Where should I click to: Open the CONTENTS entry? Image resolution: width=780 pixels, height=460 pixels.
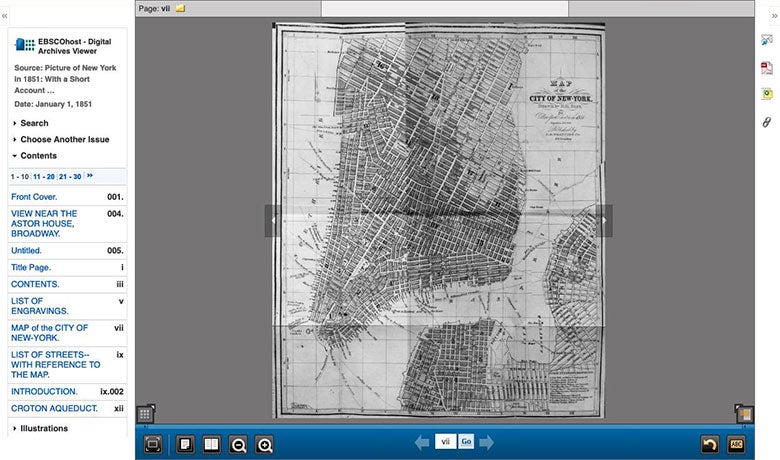click(x=35, y=284)
